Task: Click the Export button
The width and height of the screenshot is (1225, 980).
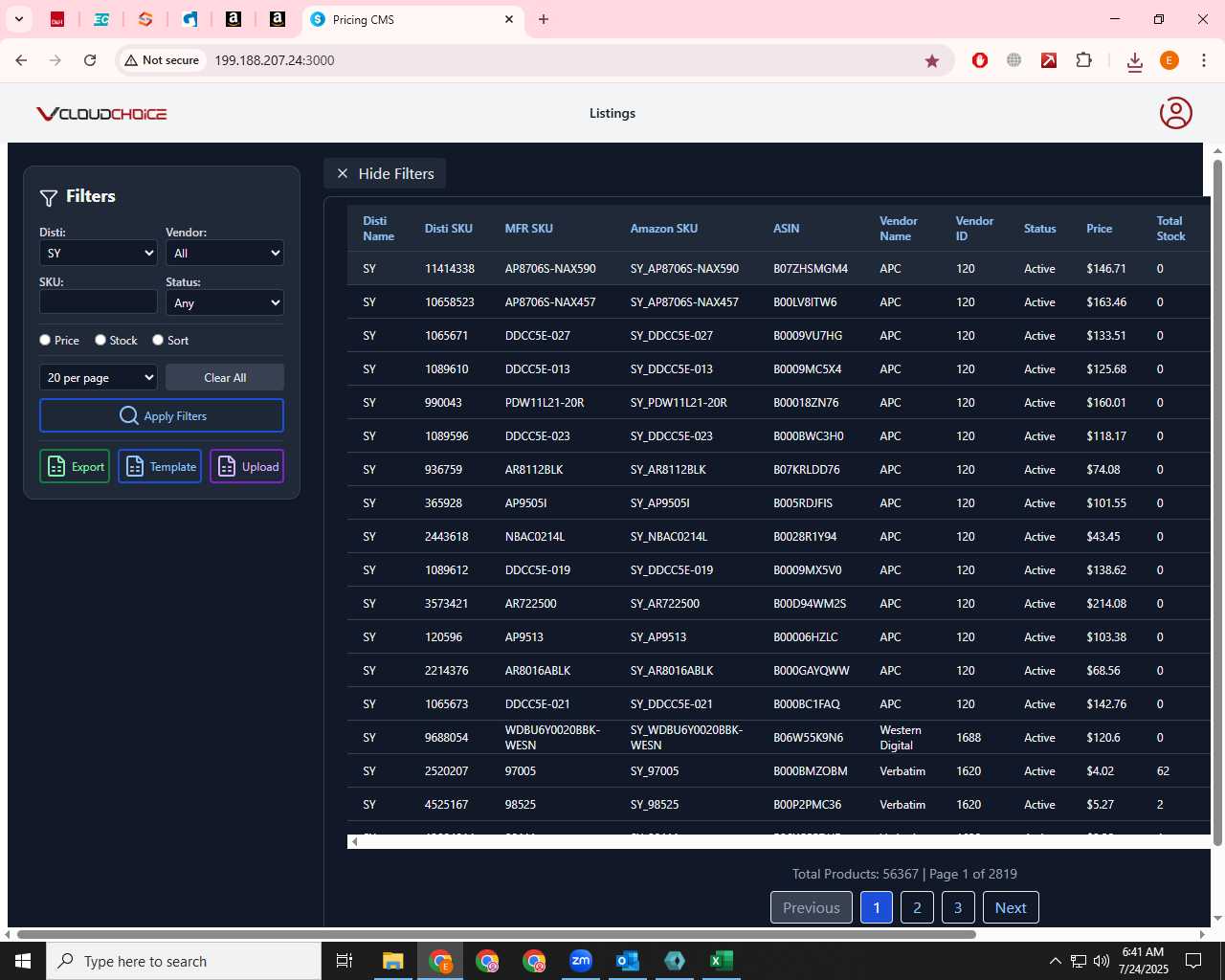Action: [x=75, y=466]
